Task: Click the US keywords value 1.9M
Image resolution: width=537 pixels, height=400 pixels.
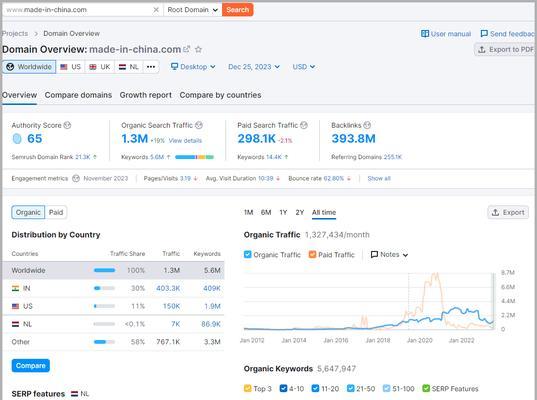Action: coord(212,306)
